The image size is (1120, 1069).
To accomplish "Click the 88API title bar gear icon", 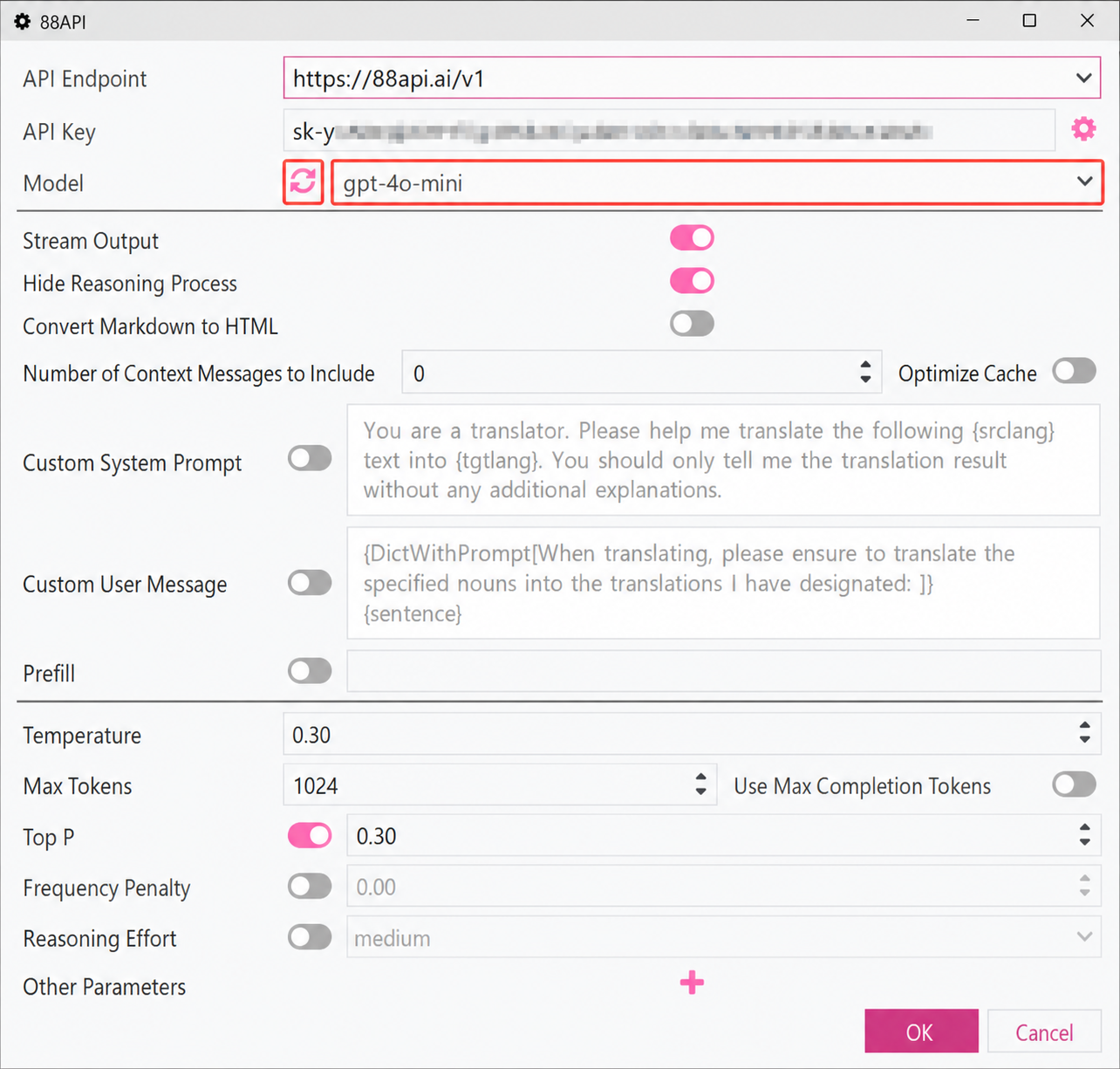I will [x=23, y=22].
